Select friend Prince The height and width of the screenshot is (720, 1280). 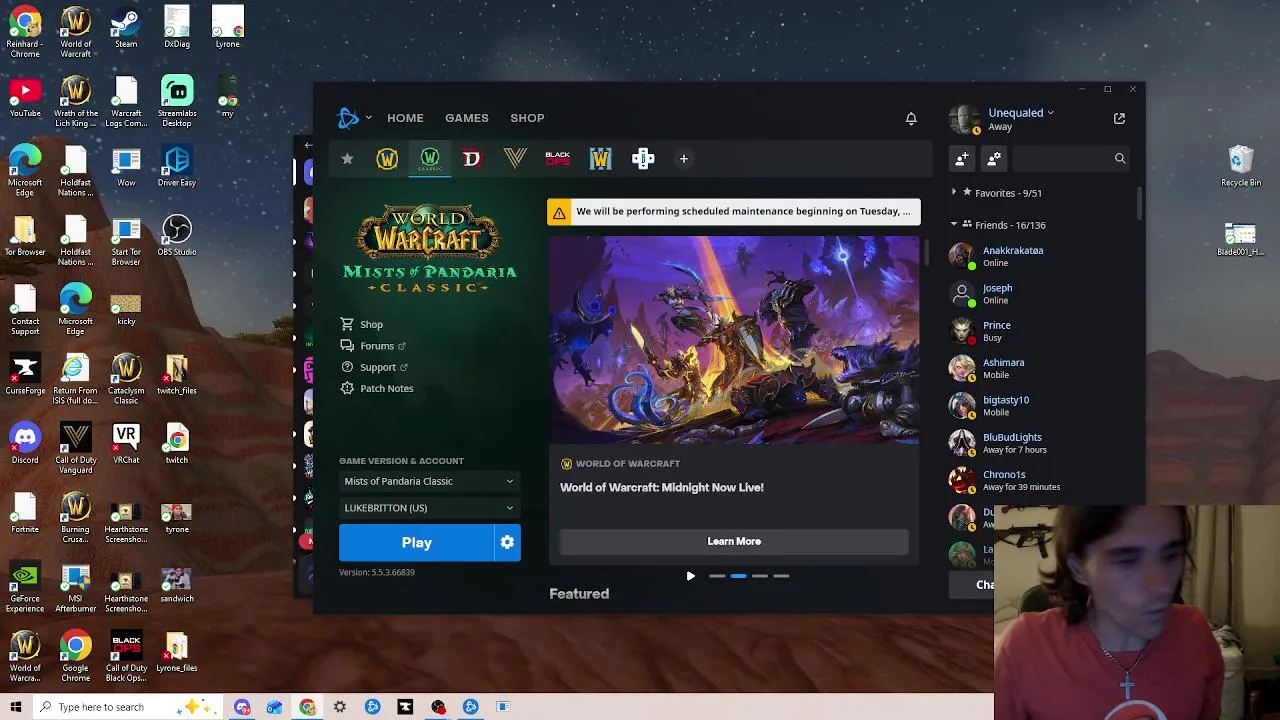(x=1040, y=331)
